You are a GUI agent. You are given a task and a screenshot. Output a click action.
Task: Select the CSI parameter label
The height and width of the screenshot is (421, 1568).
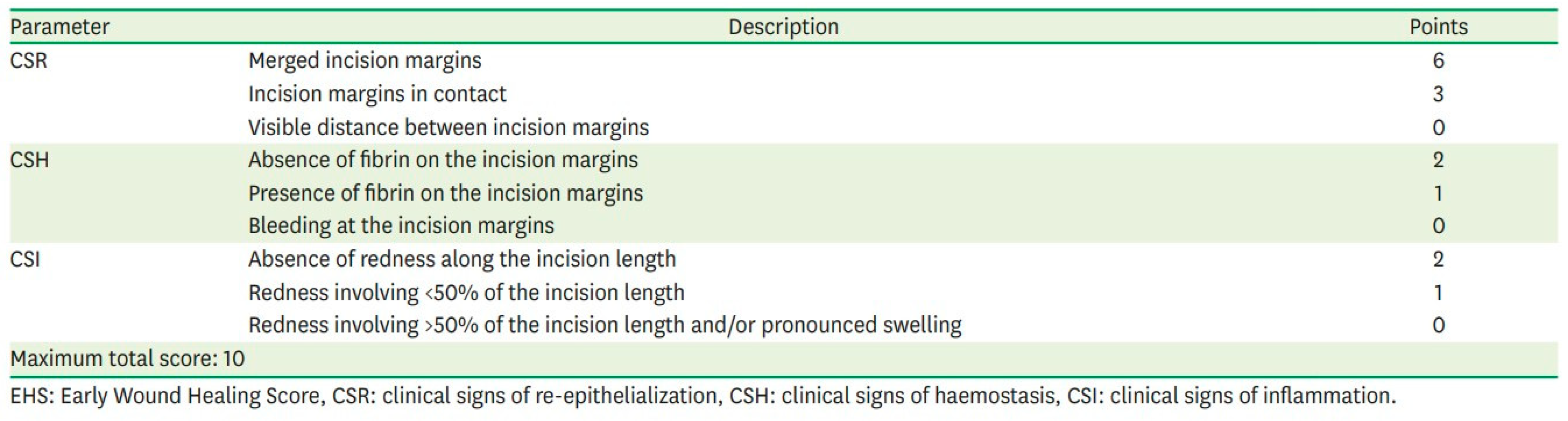[x=25, y=259]
